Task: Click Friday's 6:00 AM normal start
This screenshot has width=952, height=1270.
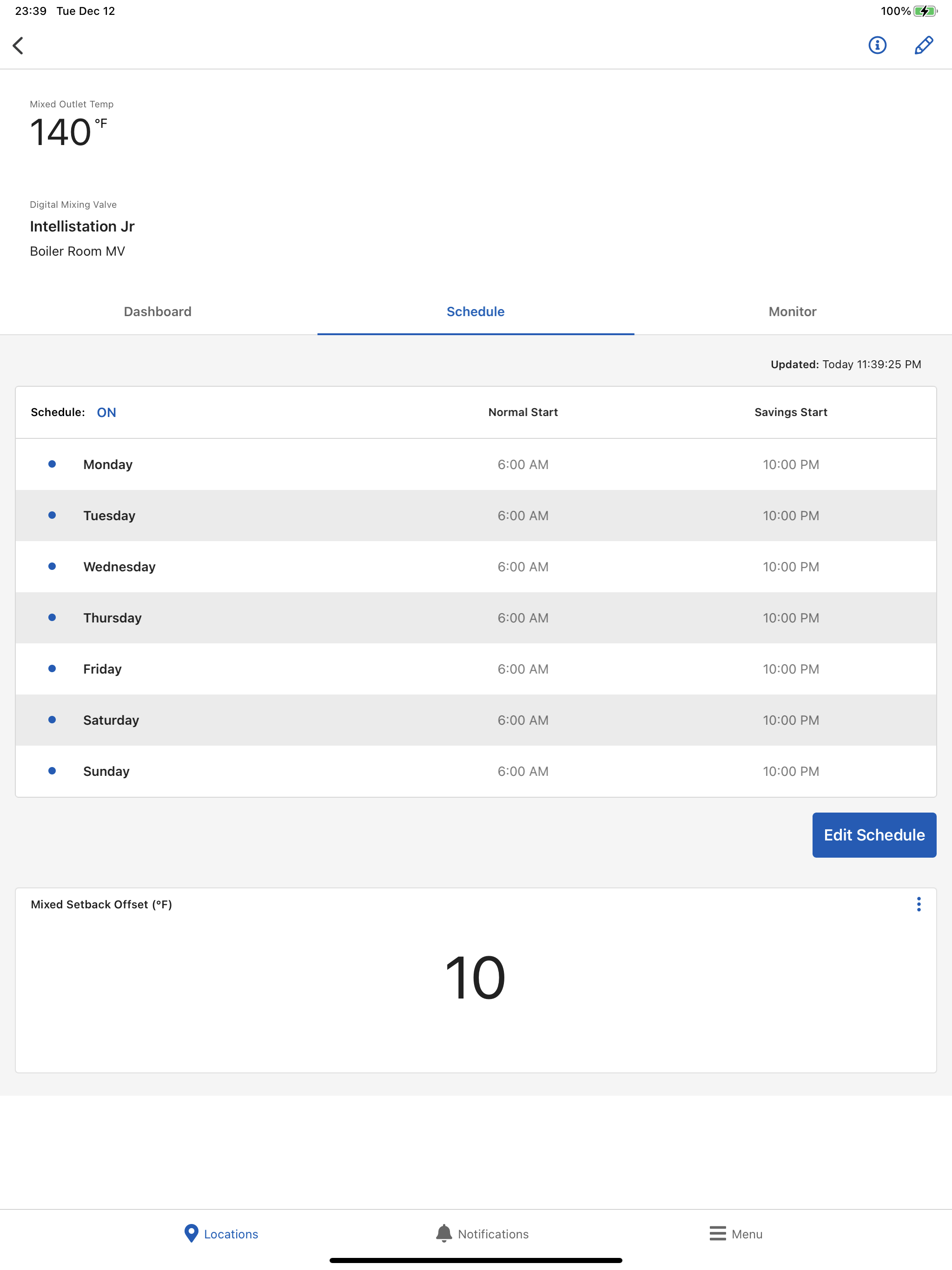Action: [522, 669]
